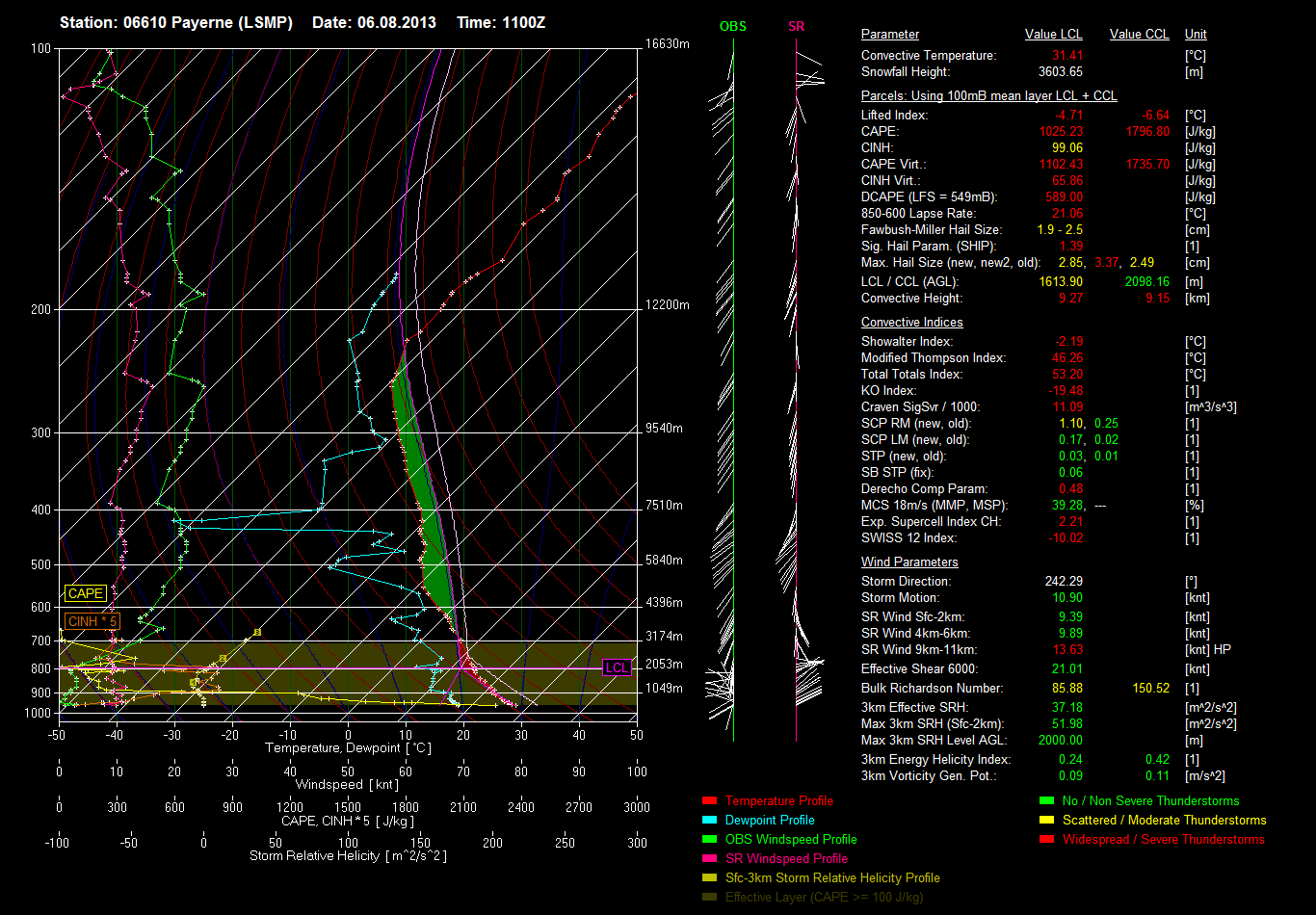
Task: Click the red Temperature Profile legend square
Action: pos(710,800)
